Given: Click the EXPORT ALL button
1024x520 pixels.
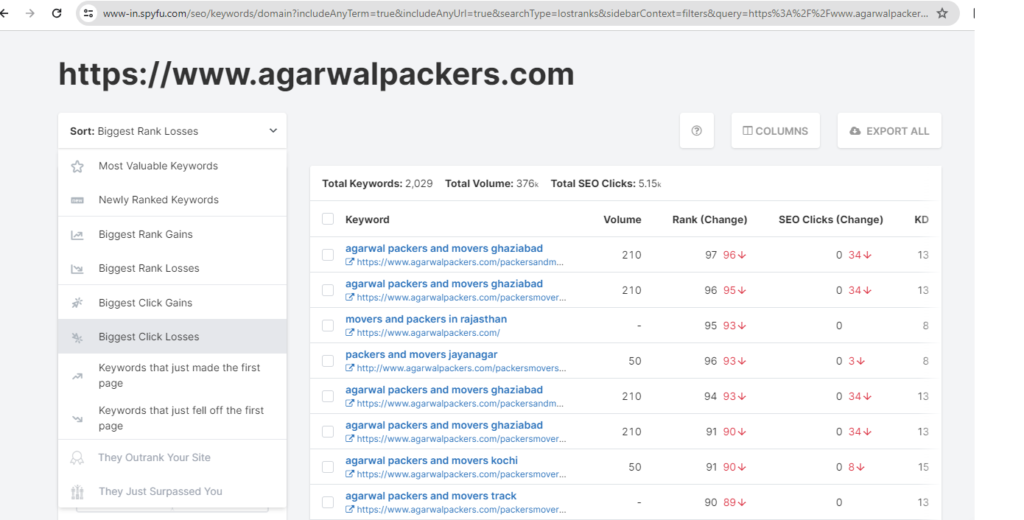Looking at the screenshot, I should tap(888, 131).
